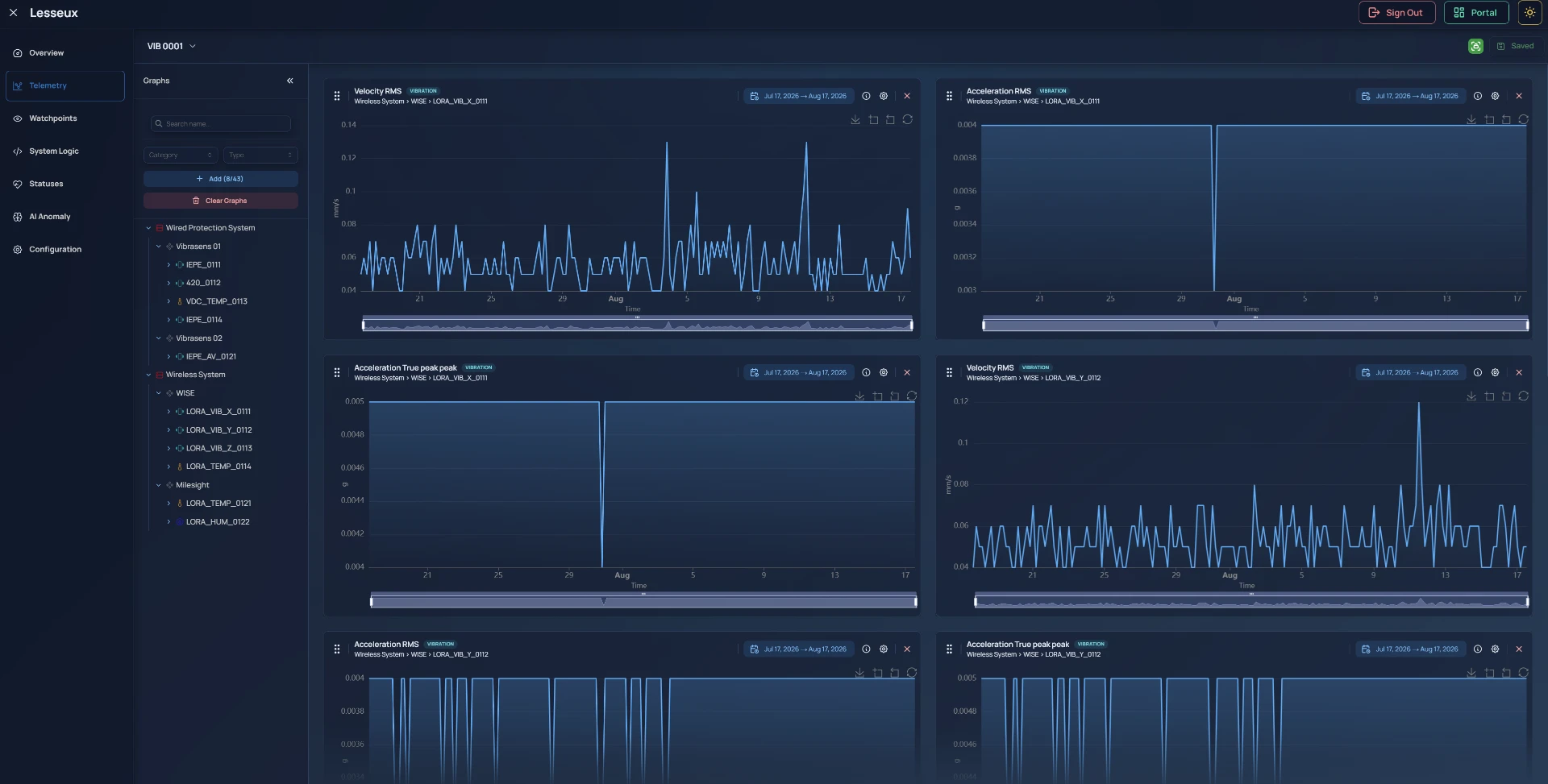Image resolution: width=1548 pixels, height=784 pixels.
Task: Open the VIB 0001 device dropdown
Action: pos(171,46)
